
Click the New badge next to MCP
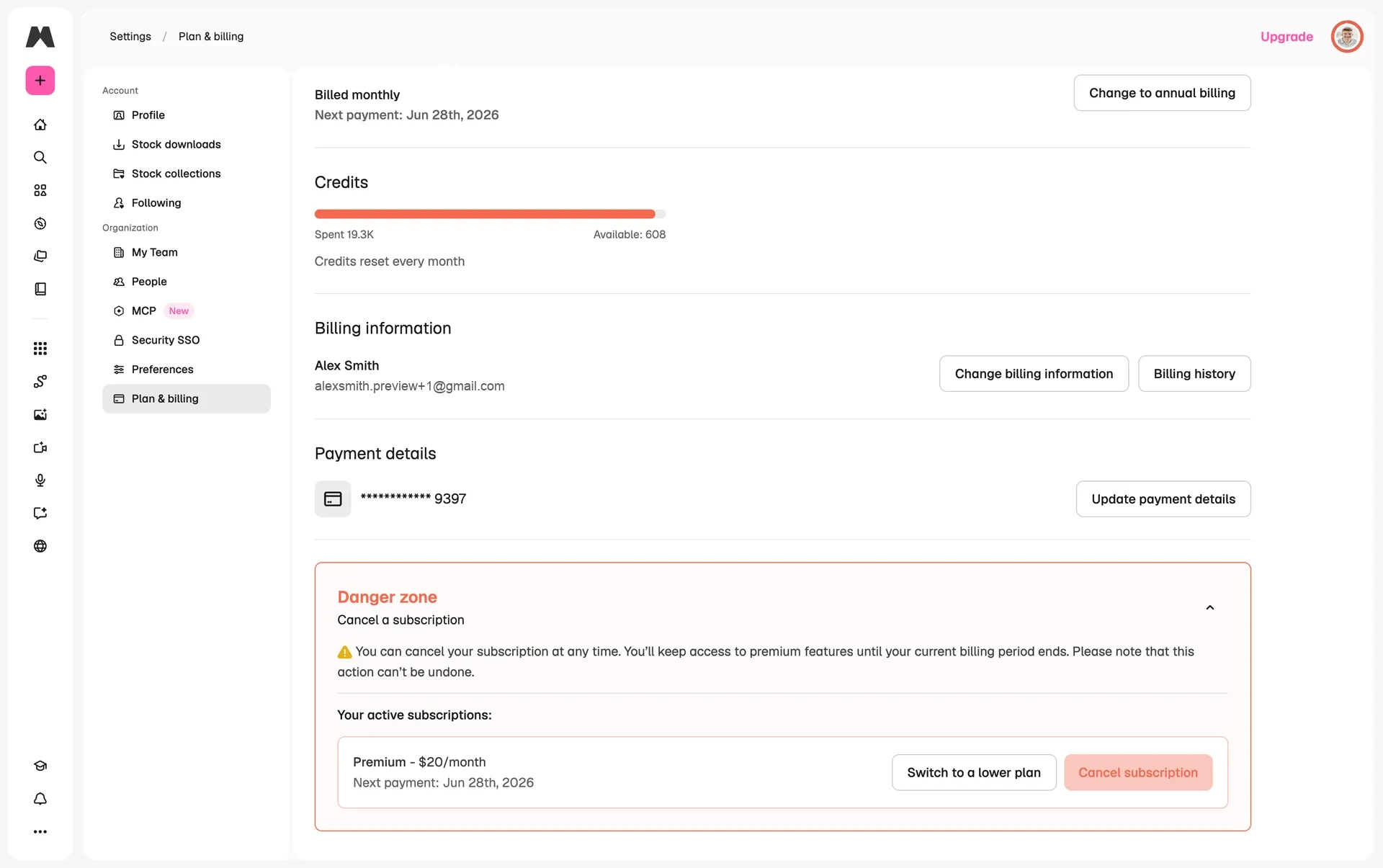[179, 311]
